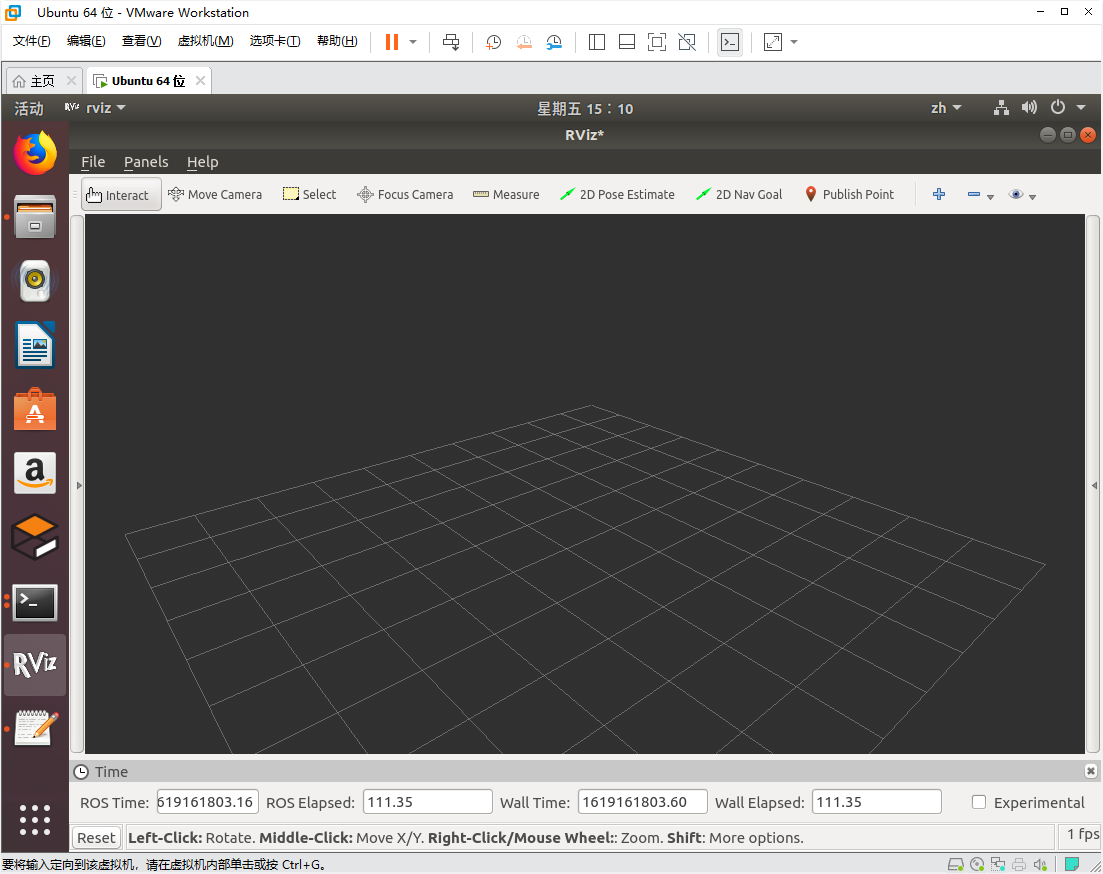Click VMware full screen mode icon
The width and height of the screenshot is (1103, 874).
656,42
